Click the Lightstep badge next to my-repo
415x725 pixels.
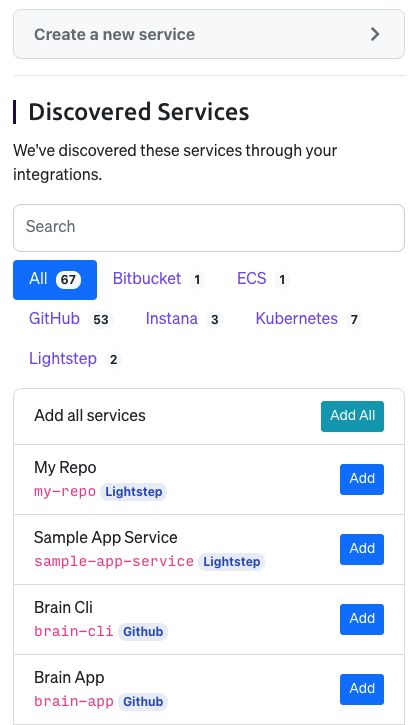point(134,492)
